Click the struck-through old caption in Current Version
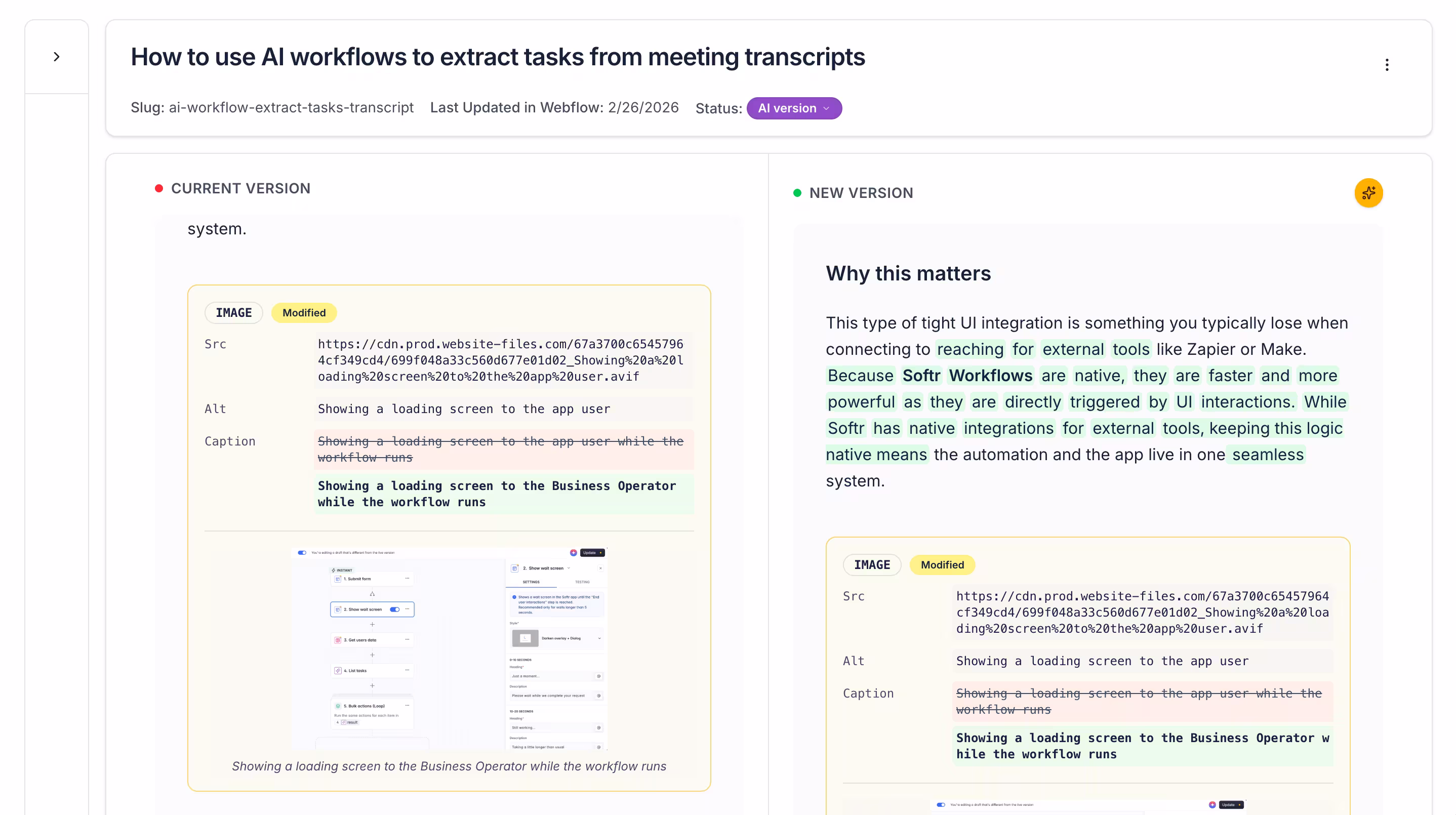The height and width of the screenshot is (815, 1456). pyautogui.click(x=501, y=450)
